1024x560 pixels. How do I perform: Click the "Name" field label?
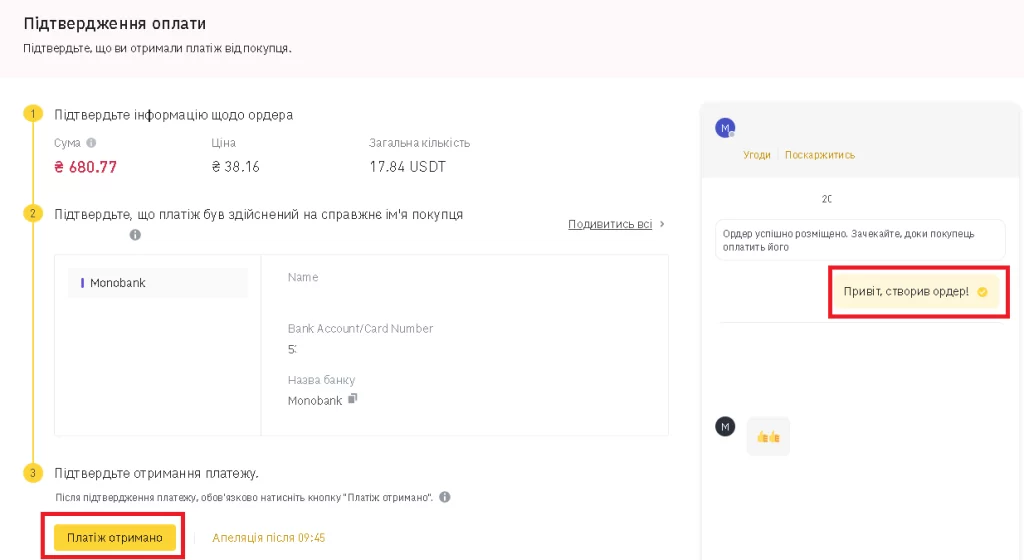303,277
